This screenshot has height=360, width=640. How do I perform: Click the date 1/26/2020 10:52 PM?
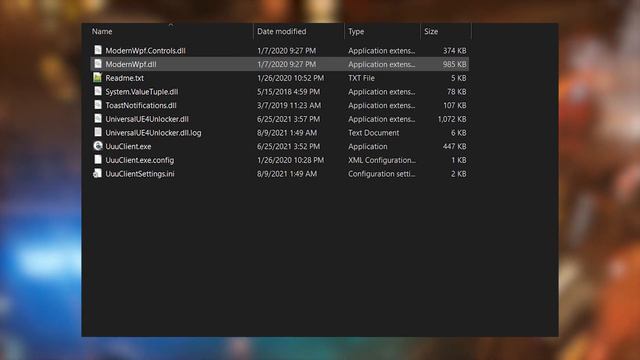[290, 78]
